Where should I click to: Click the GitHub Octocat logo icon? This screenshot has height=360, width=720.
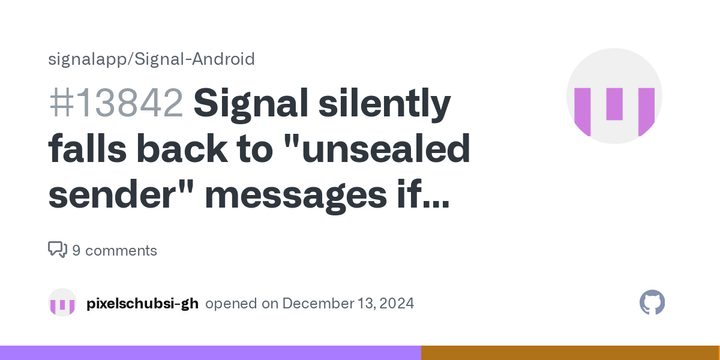click(652, 303)
